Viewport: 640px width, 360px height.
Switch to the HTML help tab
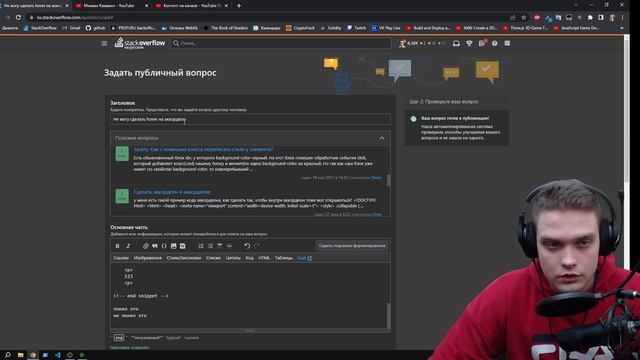(x=264, y=258)
